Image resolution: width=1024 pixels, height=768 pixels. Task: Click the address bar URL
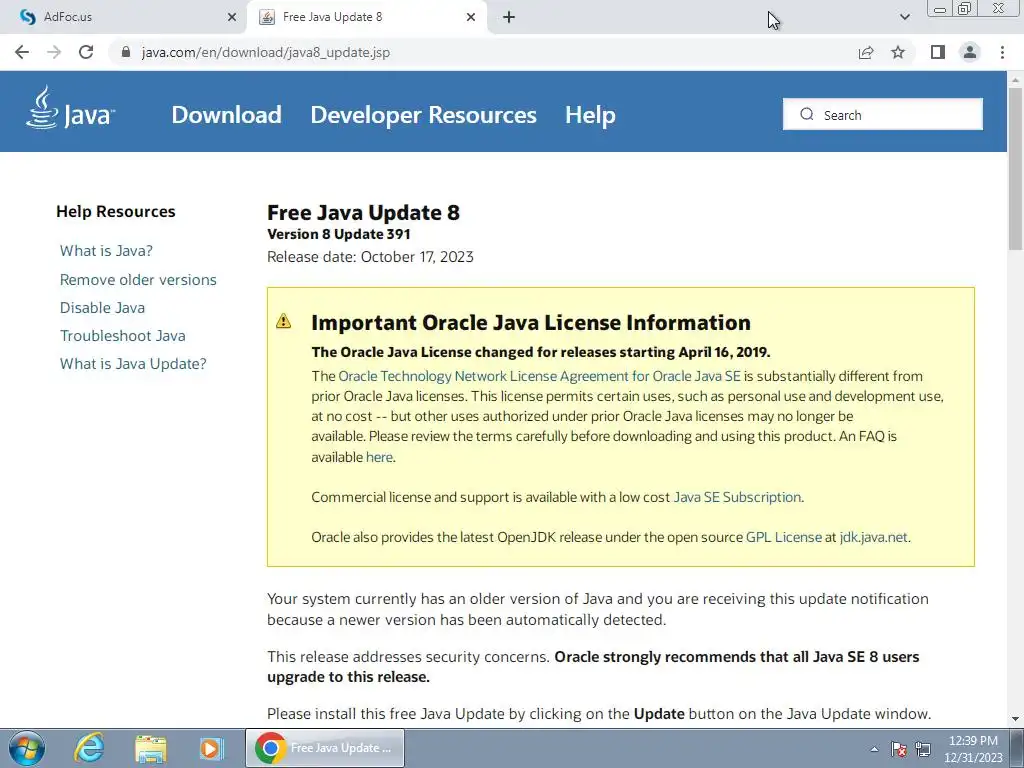coord(266,52)
